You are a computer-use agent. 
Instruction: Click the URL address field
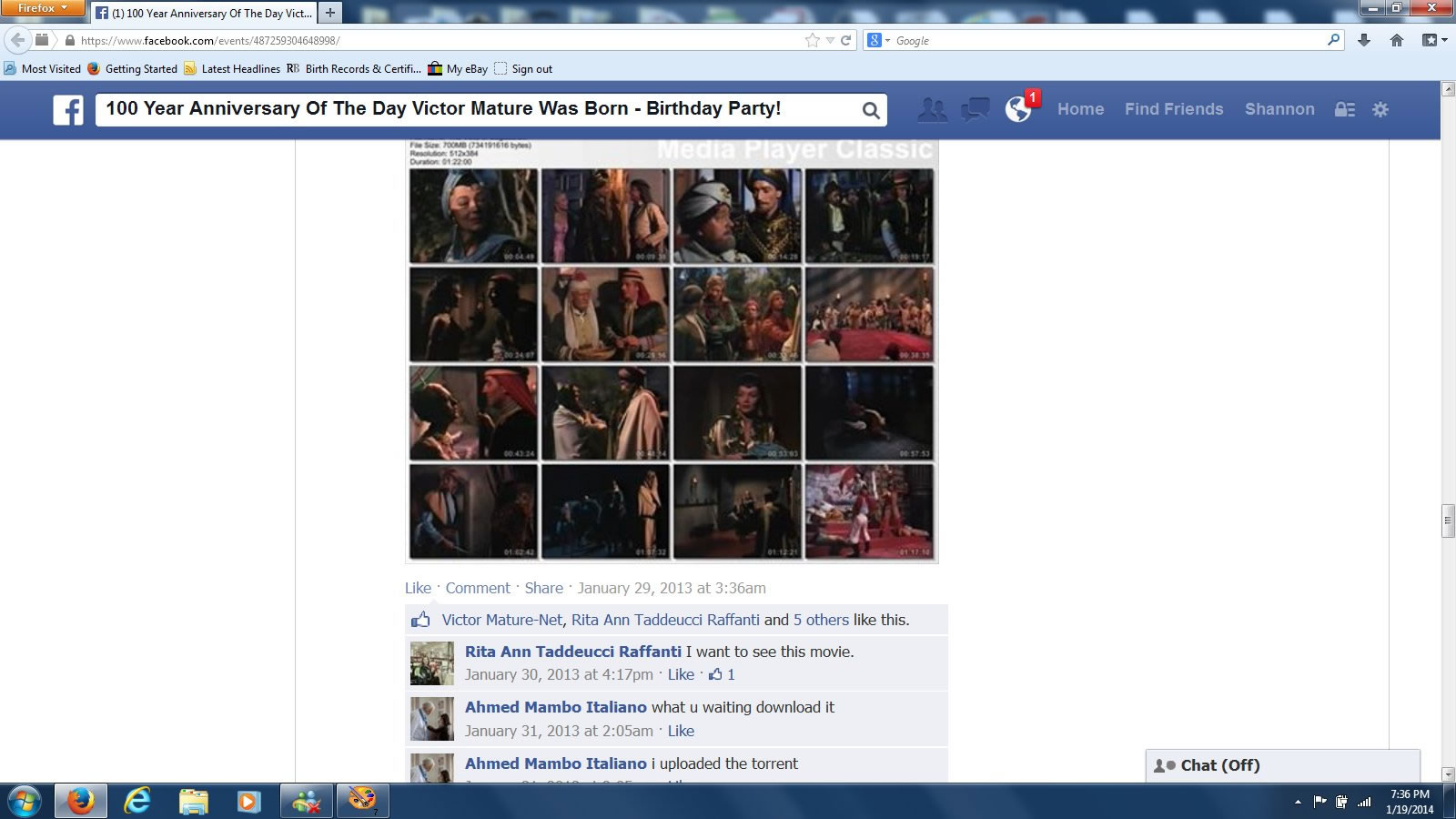[437, 40]
